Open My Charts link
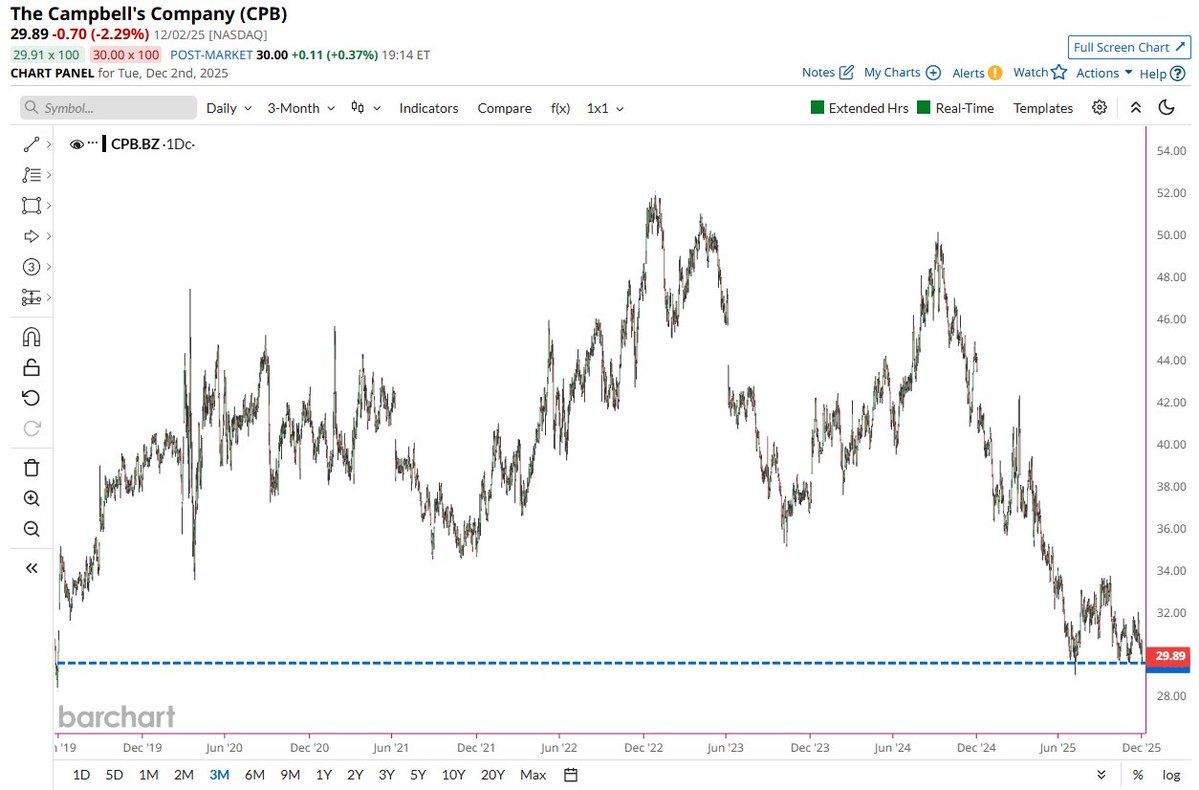This screenshot has width=1199, height=790. point(893,72)
